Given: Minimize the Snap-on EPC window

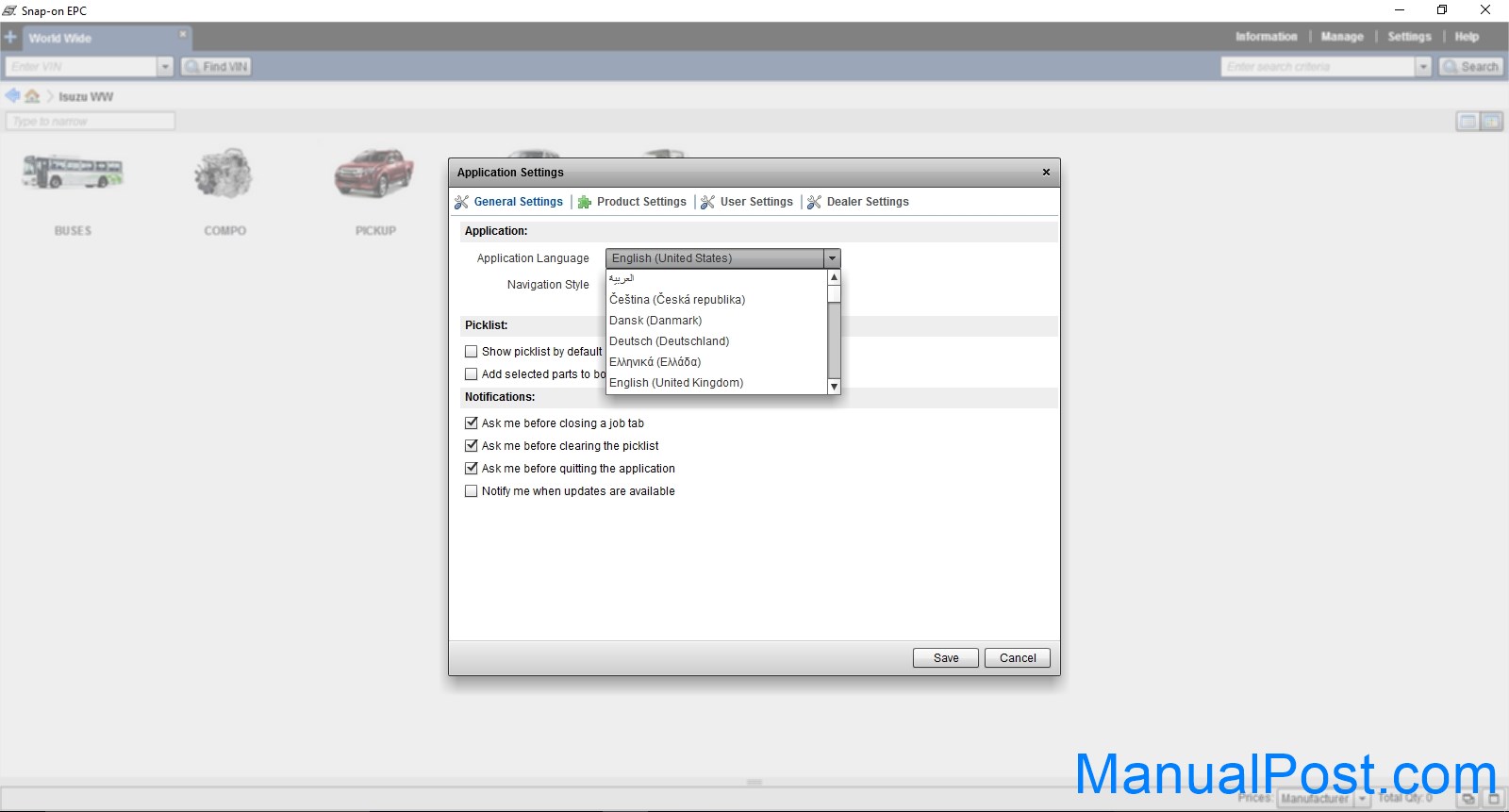Looking at the screenshot, I should coord(1400,10).
